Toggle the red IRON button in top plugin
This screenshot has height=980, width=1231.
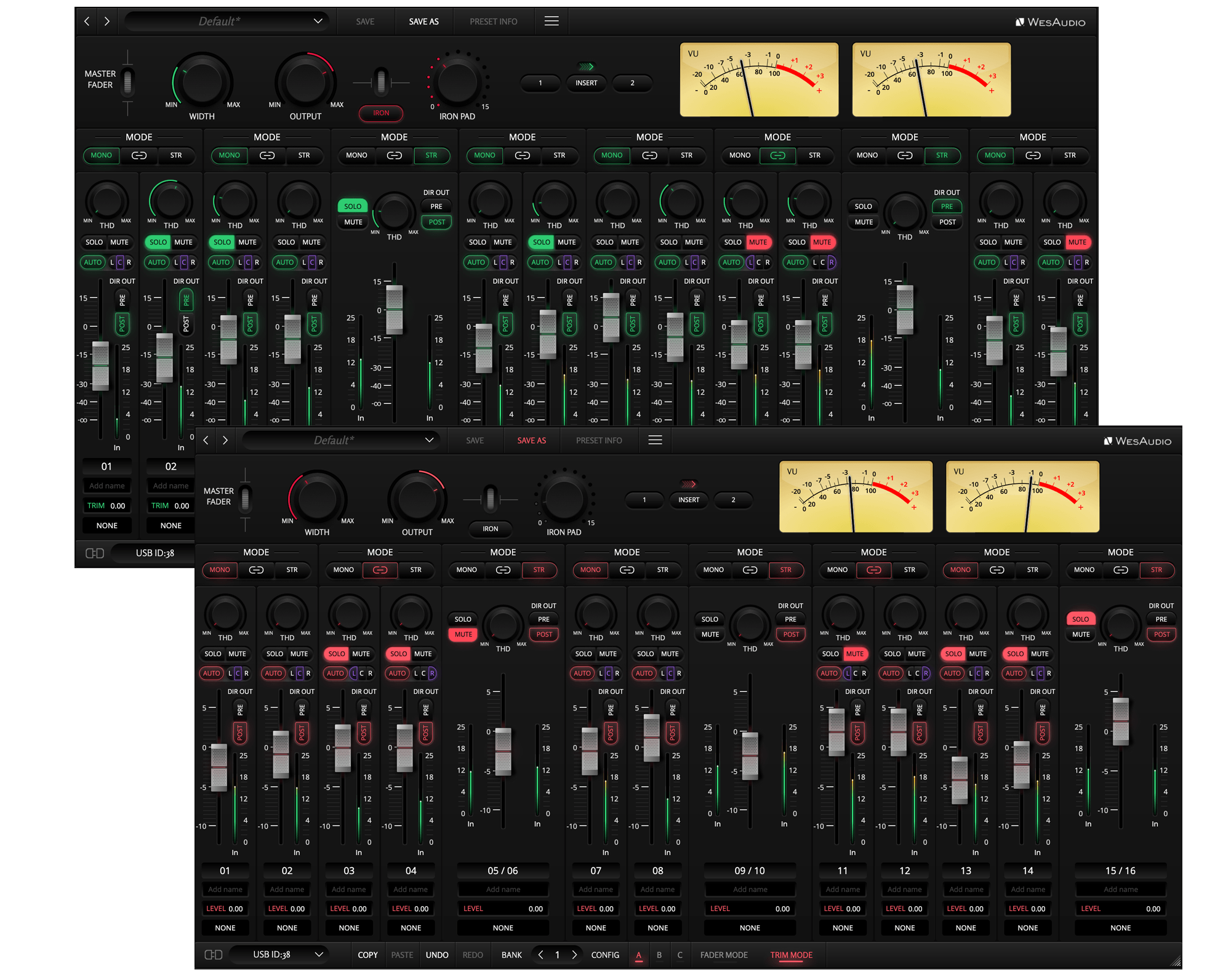(x=381, y=113)
